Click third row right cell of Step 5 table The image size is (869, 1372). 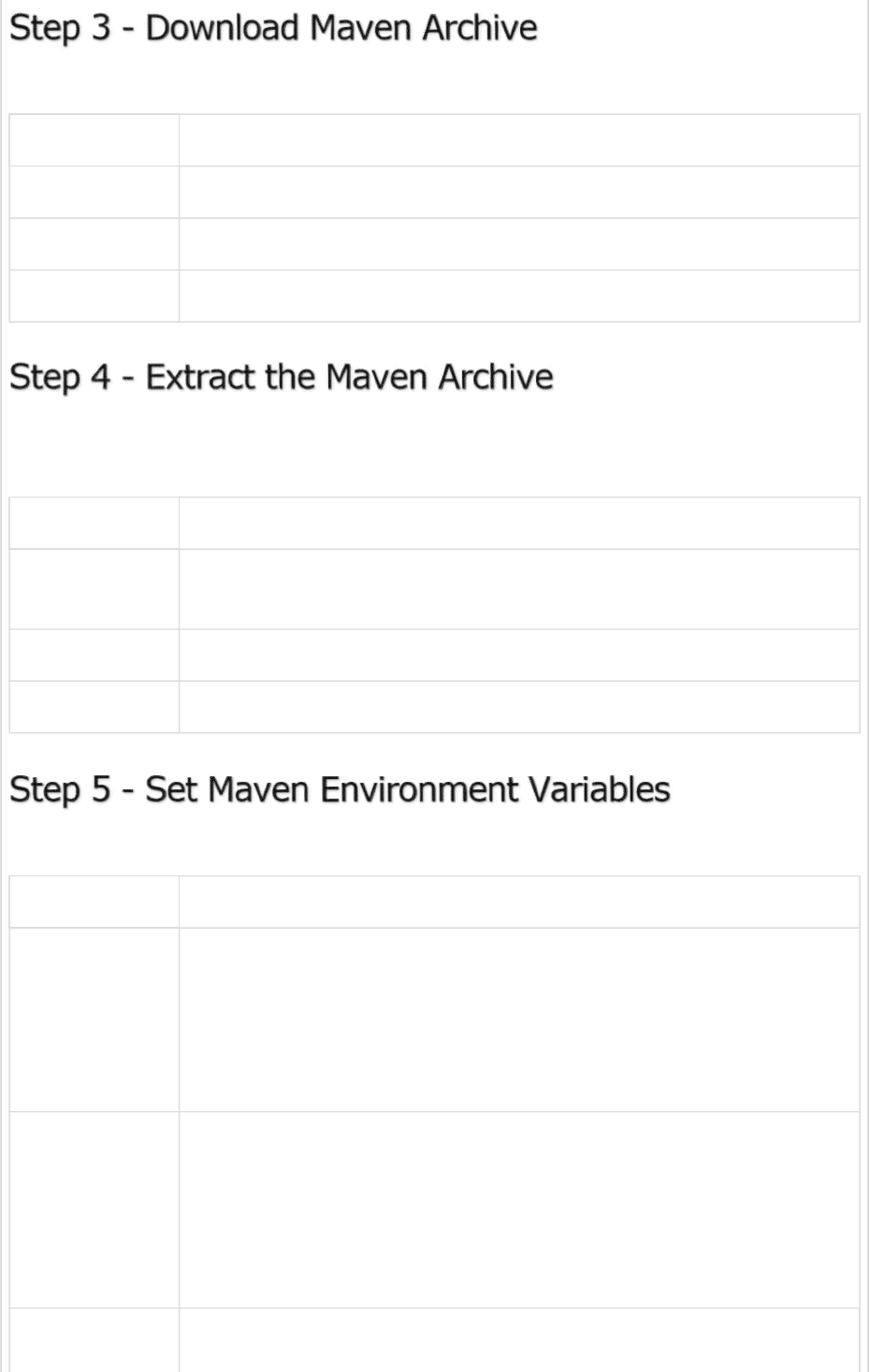519,1209
